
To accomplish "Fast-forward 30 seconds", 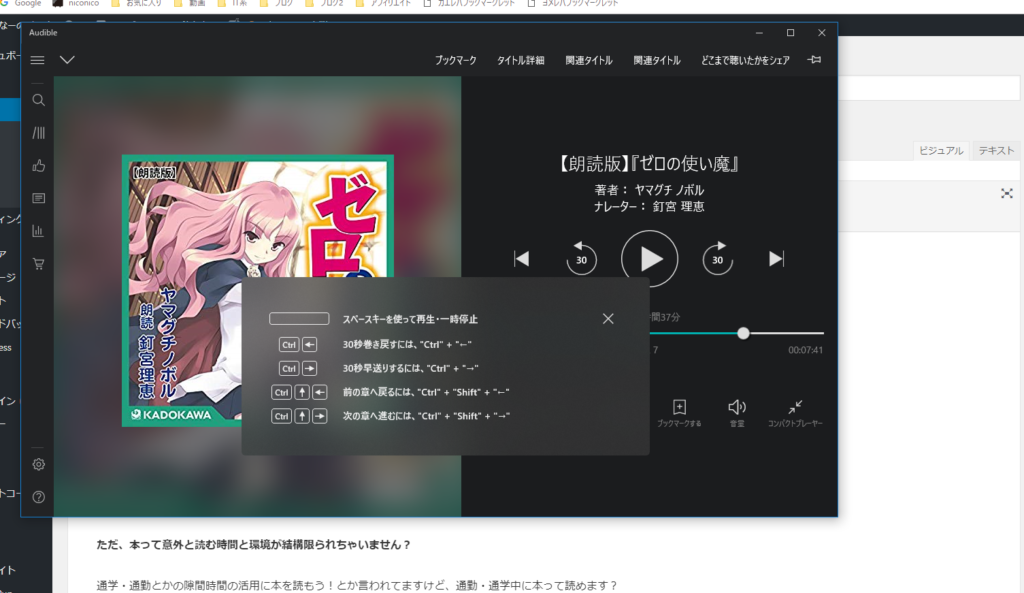I will point(718,259).
